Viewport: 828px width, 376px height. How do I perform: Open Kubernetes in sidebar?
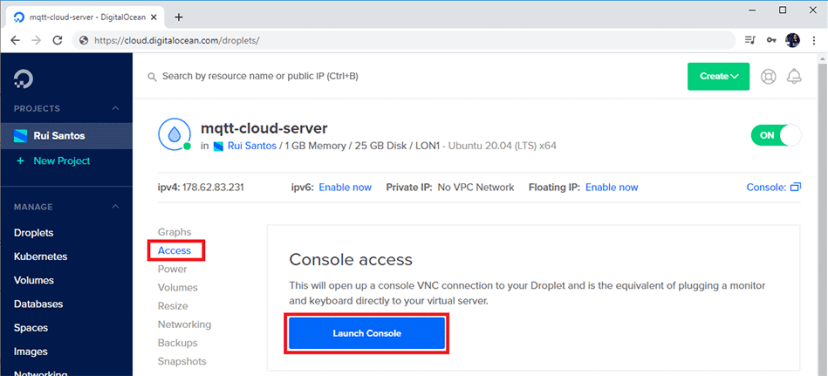click(41, 257)
